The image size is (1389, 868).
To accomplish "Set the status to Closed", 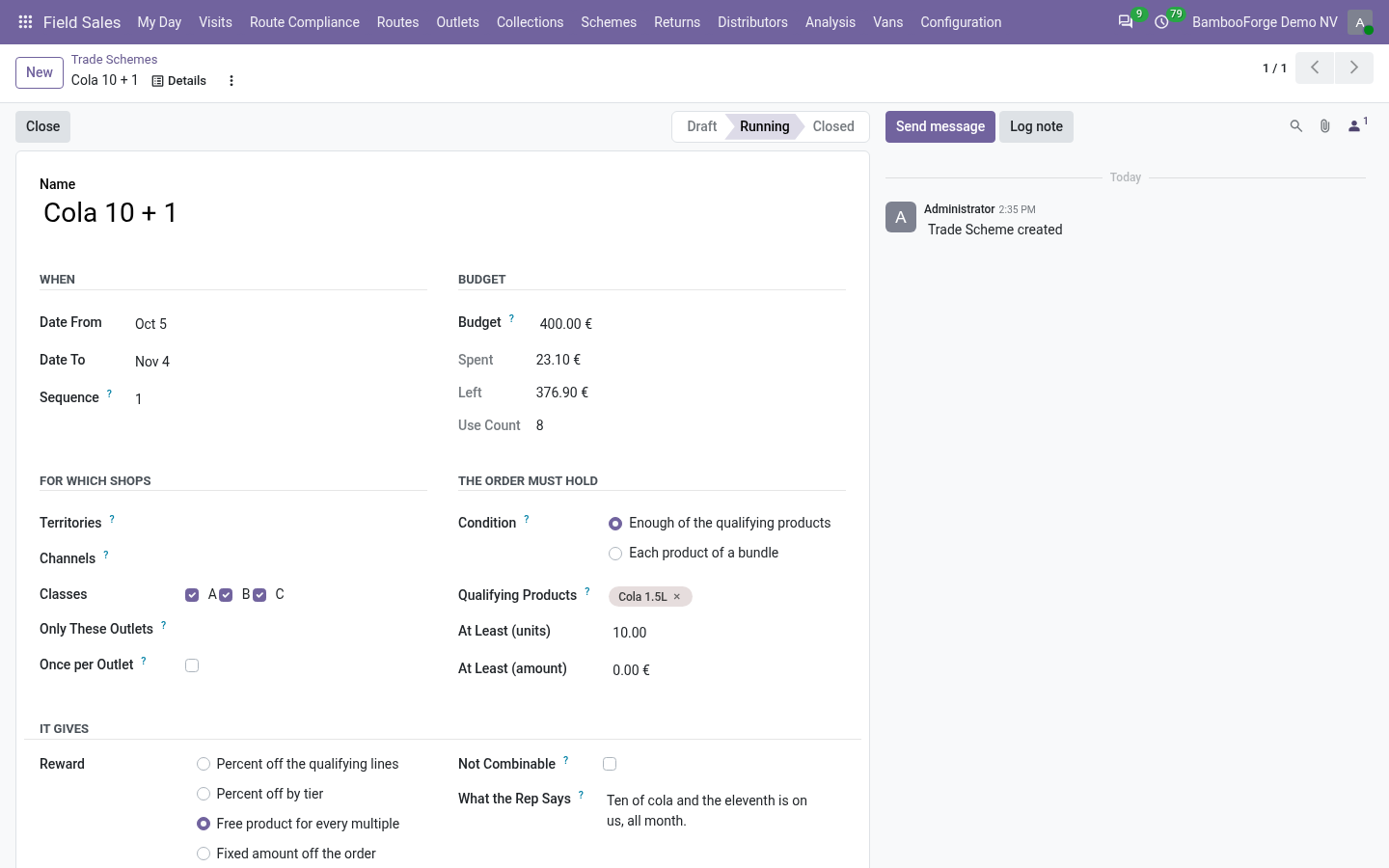I will [833, 126].
